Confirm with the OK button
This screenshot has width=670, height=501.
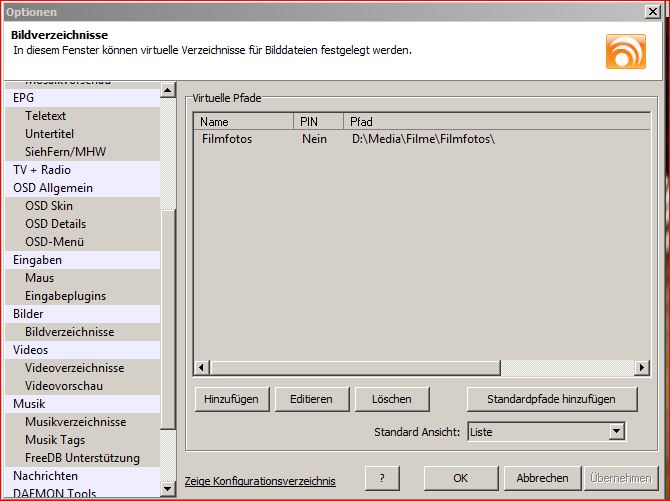click(x=460, y=479)
